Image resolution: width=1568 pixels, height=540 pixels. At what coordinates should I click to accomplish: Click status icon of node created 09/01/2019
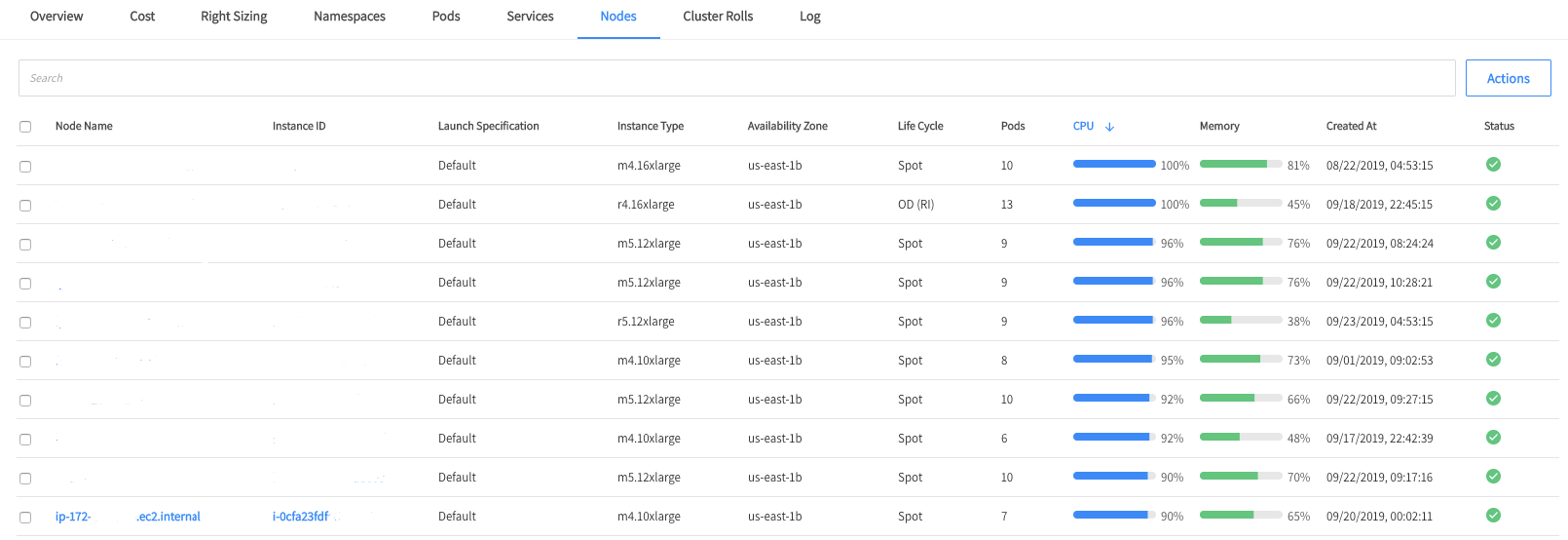[1492, 360]
